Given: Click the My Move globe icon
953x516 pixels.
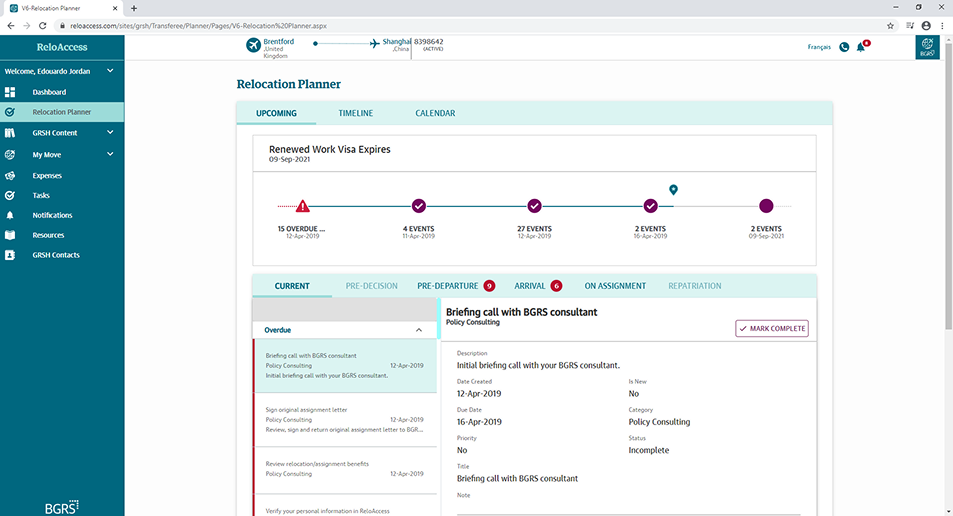Looking at the screenshot, I should pyautogui.click(x=10, y=154).
